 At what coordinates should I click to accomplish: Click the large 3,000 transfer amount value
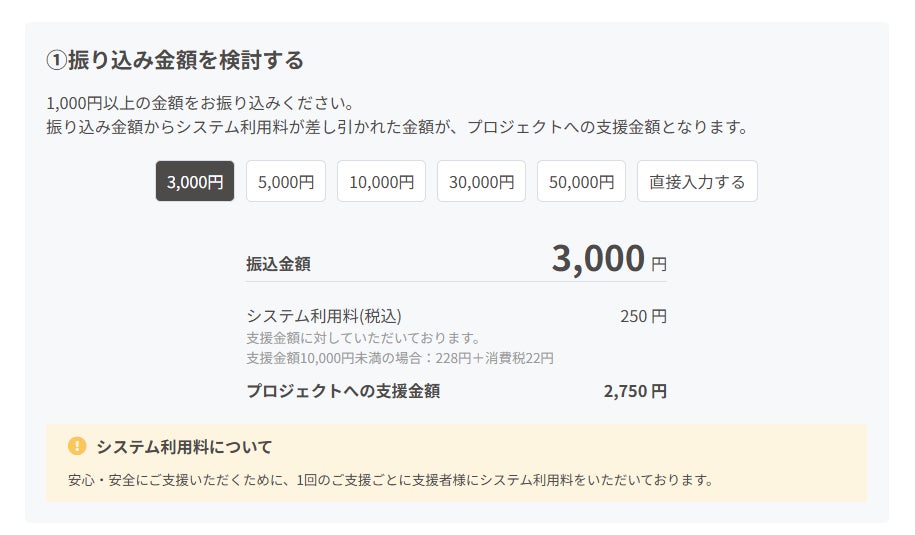598,258
